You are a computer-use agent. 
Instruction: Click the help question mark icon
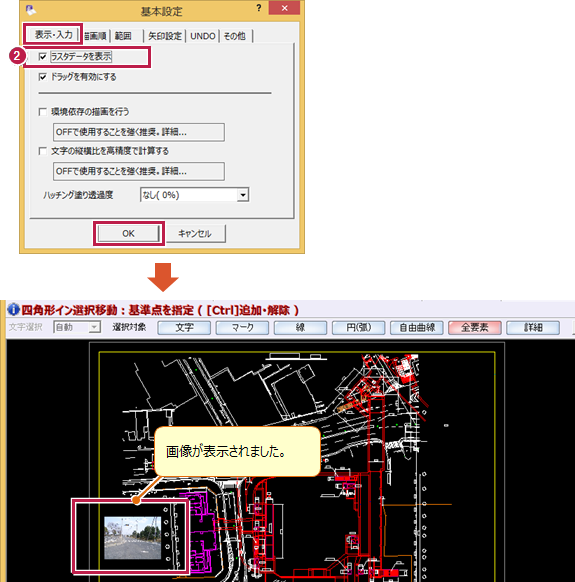click(259, 8)
